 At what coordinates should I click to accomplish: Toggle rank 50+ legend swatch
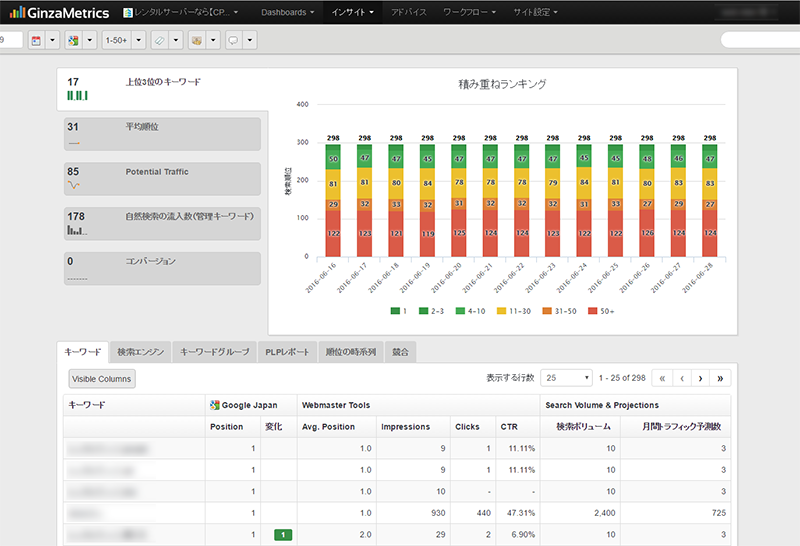coord(592,311)
